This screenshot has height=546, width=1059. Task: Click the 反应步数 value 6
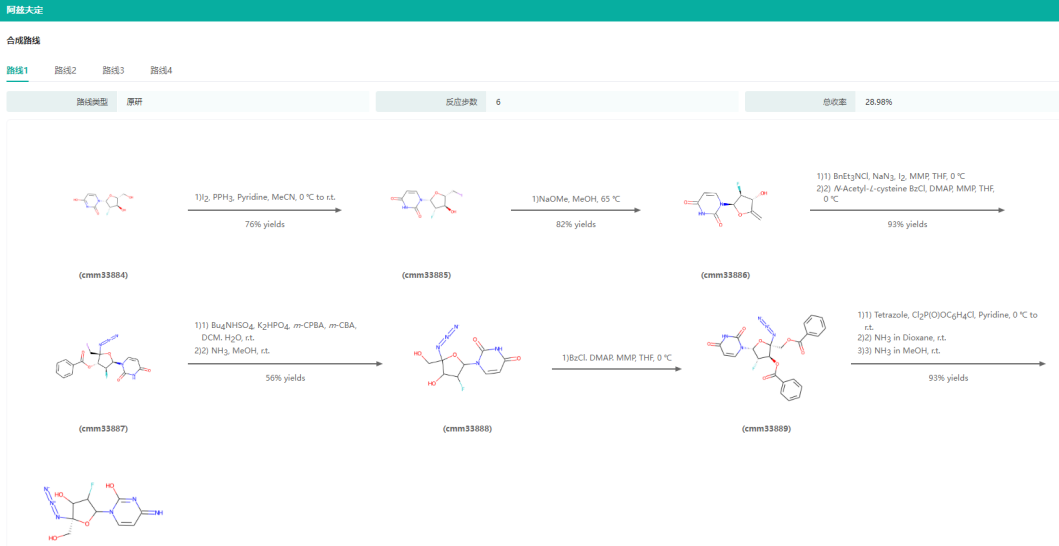[498, 102]
